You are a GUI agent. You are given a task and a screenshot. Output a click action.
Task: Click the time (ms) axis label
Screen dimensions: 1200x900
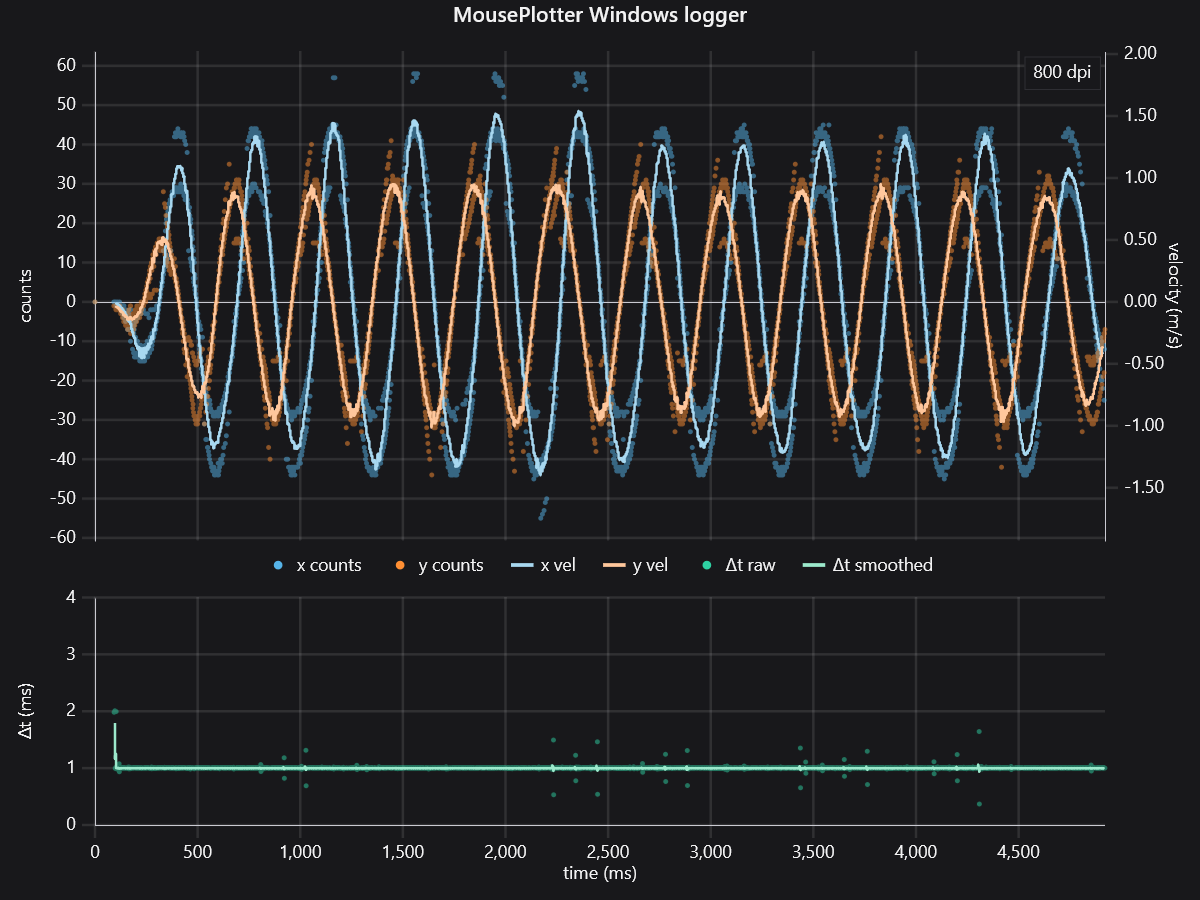pyautogui.click(x=600, y=872)
